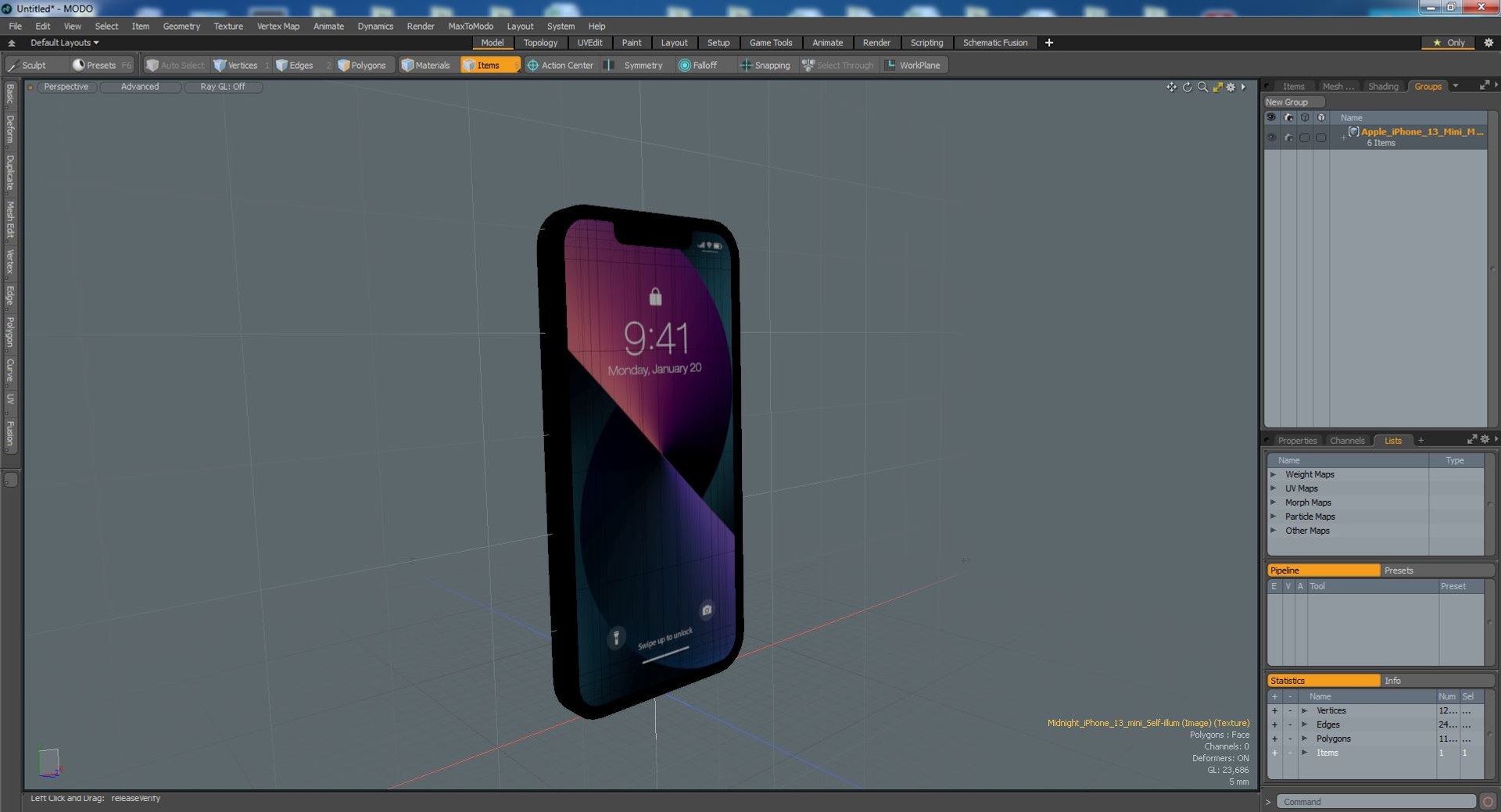Toggle the render camera column header in Groups

coord(1288,117)
